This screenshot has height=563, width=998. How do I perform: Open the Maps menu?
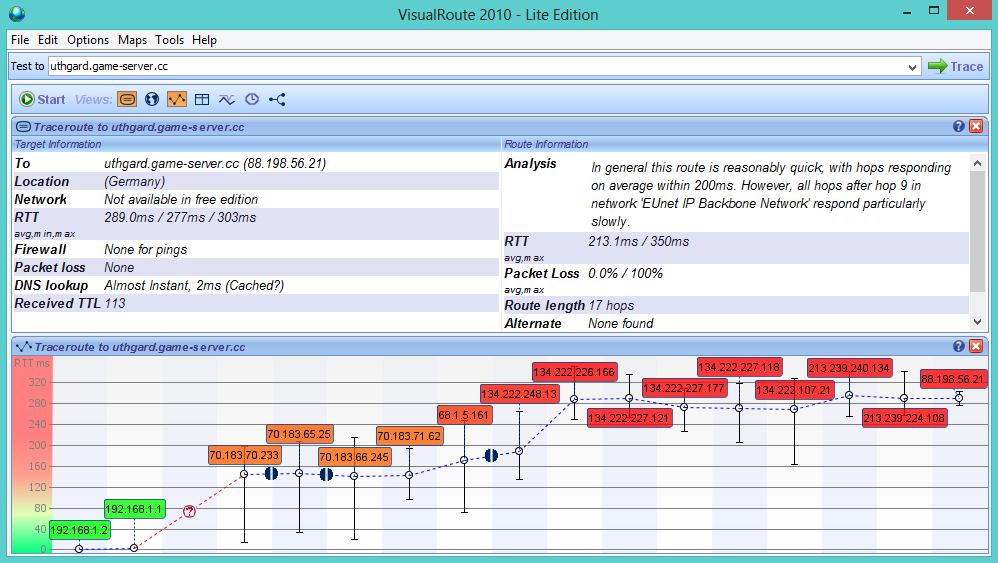[x=132, y=39]
